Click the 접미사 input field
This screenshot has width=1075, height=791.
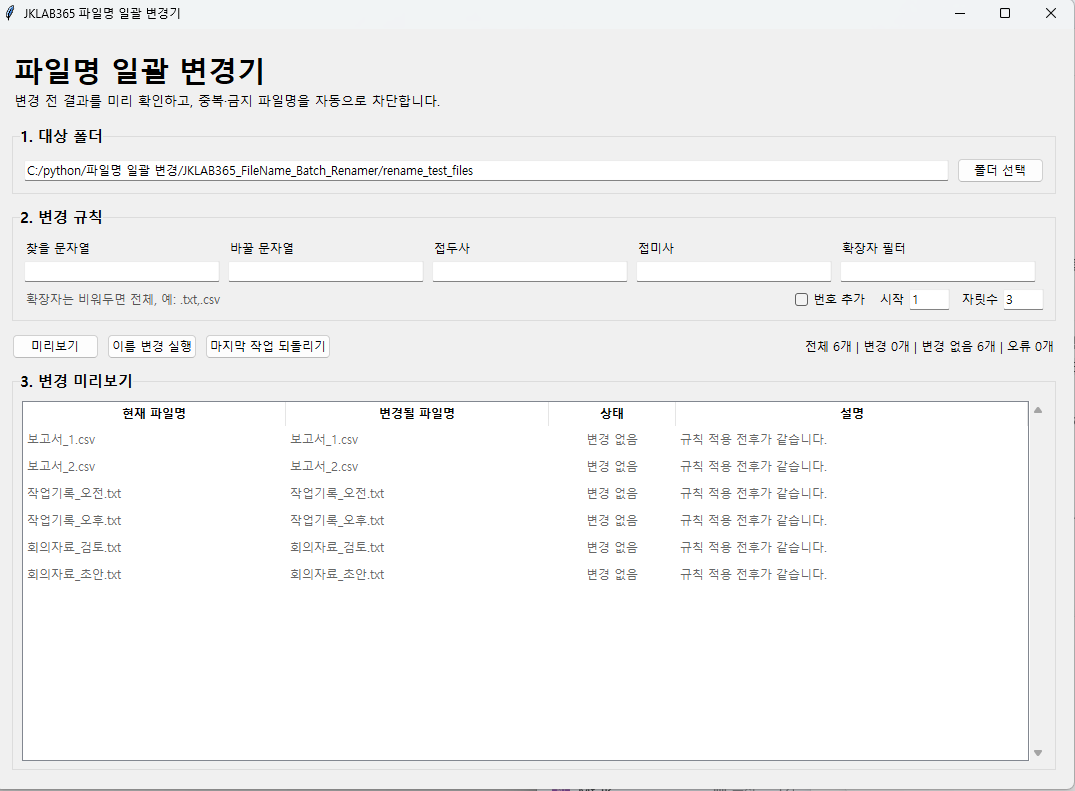pyautogui.click(x=734, y=271)
